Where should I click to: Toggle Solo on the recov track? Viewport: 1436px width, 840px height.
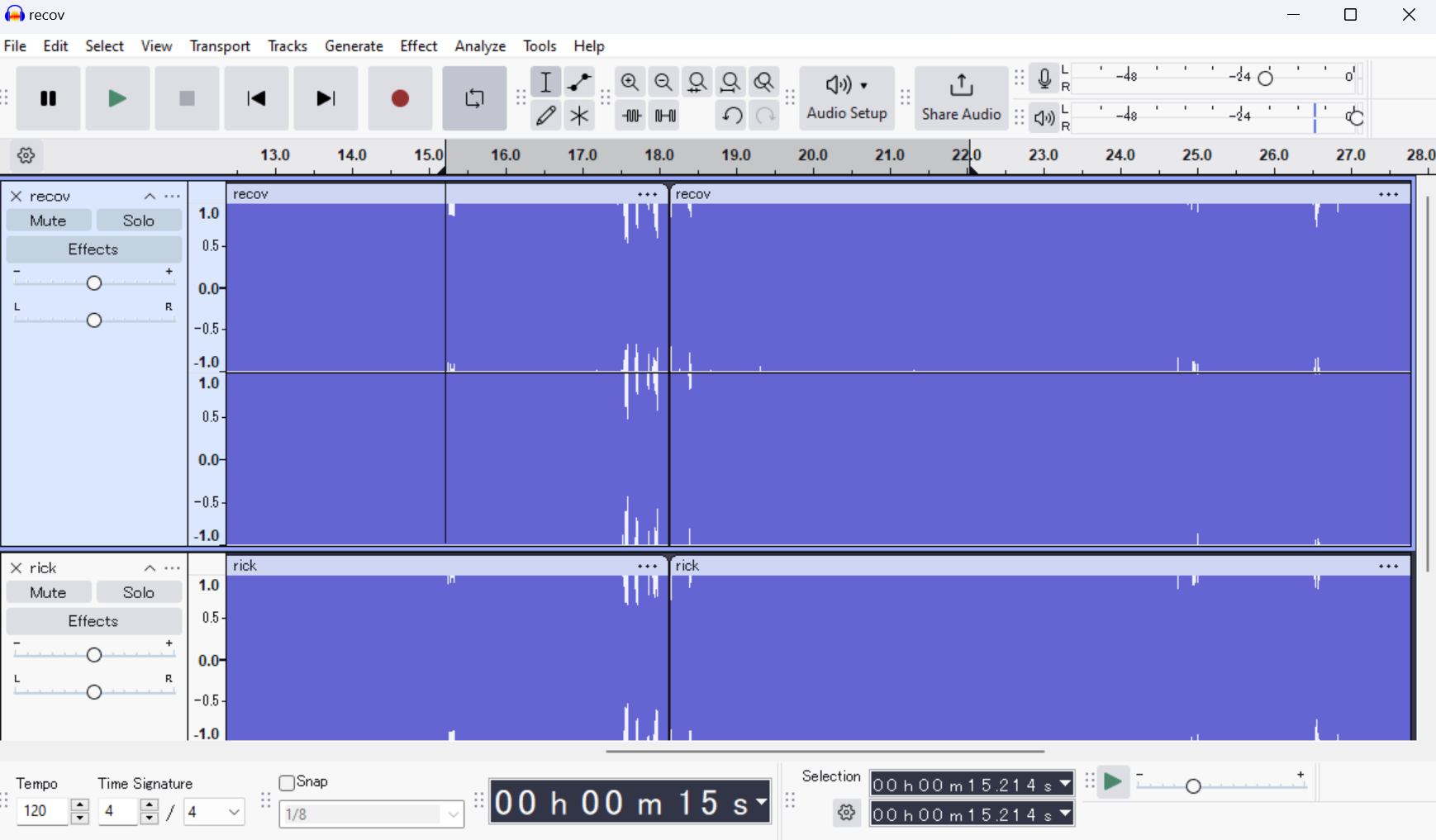pyautogui.click(x=138, y=221)
